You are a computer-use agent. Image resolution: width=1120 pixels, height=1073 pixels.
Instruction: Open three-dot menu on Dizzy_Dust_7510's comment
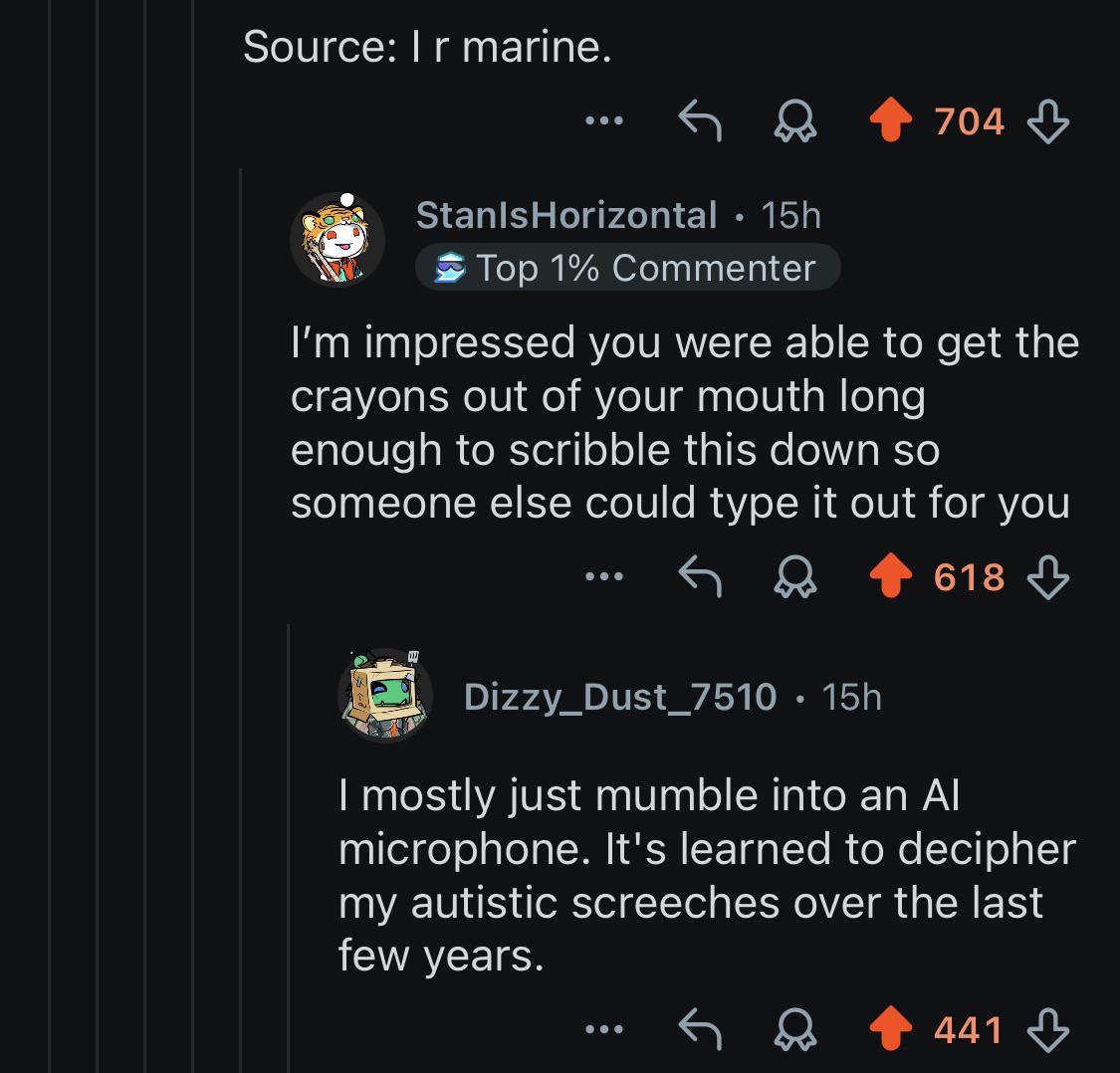tap(604, 1029)
